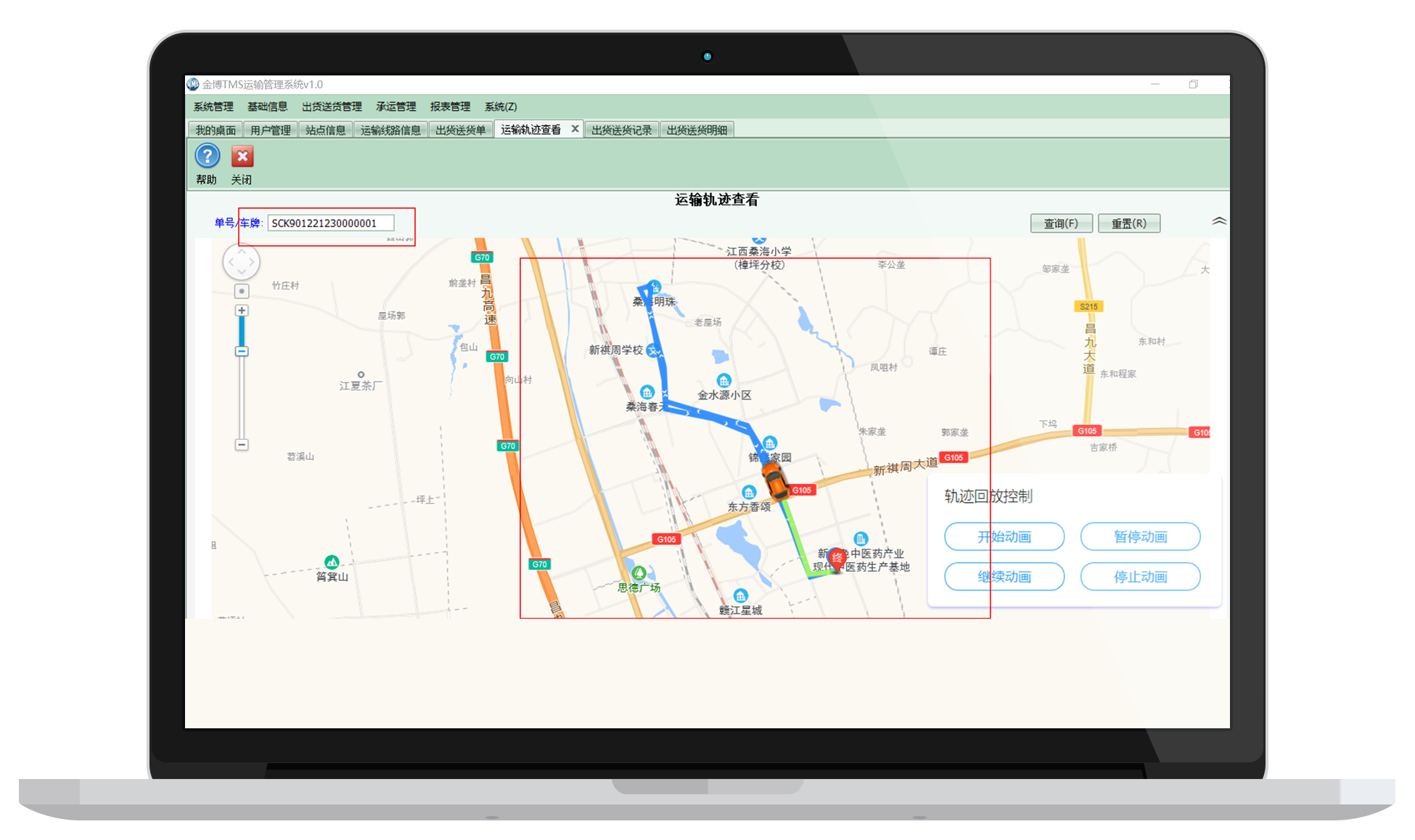Switch to the 出货送货单 tab
Image resolution: width=1415 pixels, height=840 pixels.
[x=460, y=130]
